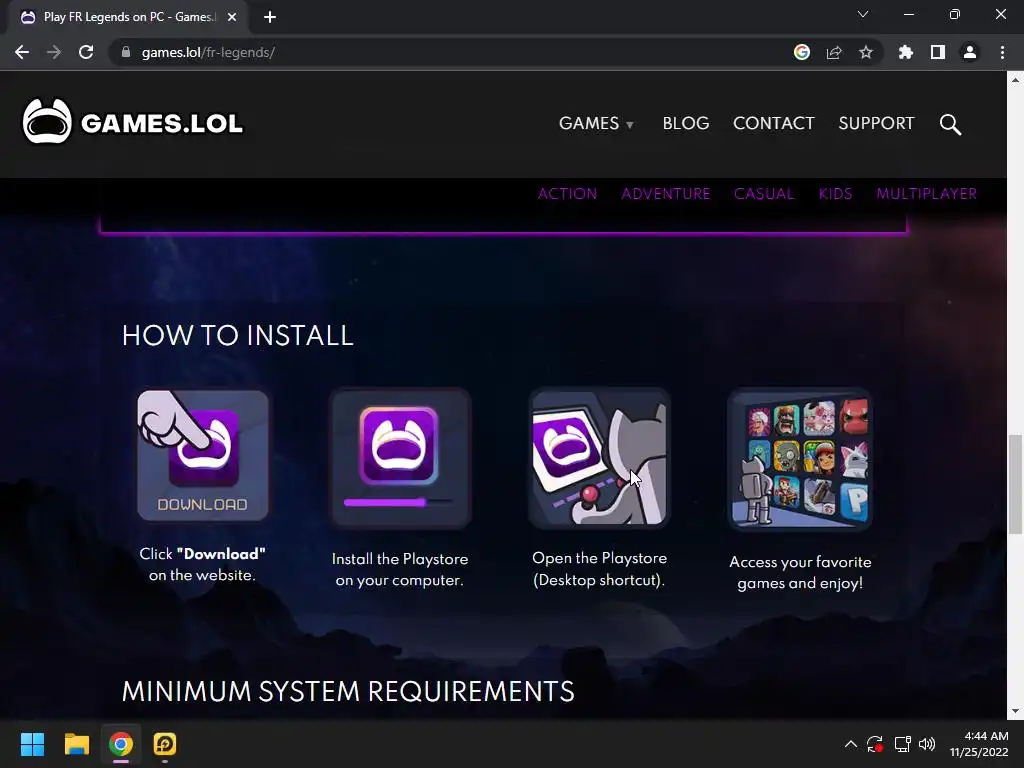The image size is (1024, 768).
Task: Open the Chrome profile avatar
Action: (x=970, y=52)
